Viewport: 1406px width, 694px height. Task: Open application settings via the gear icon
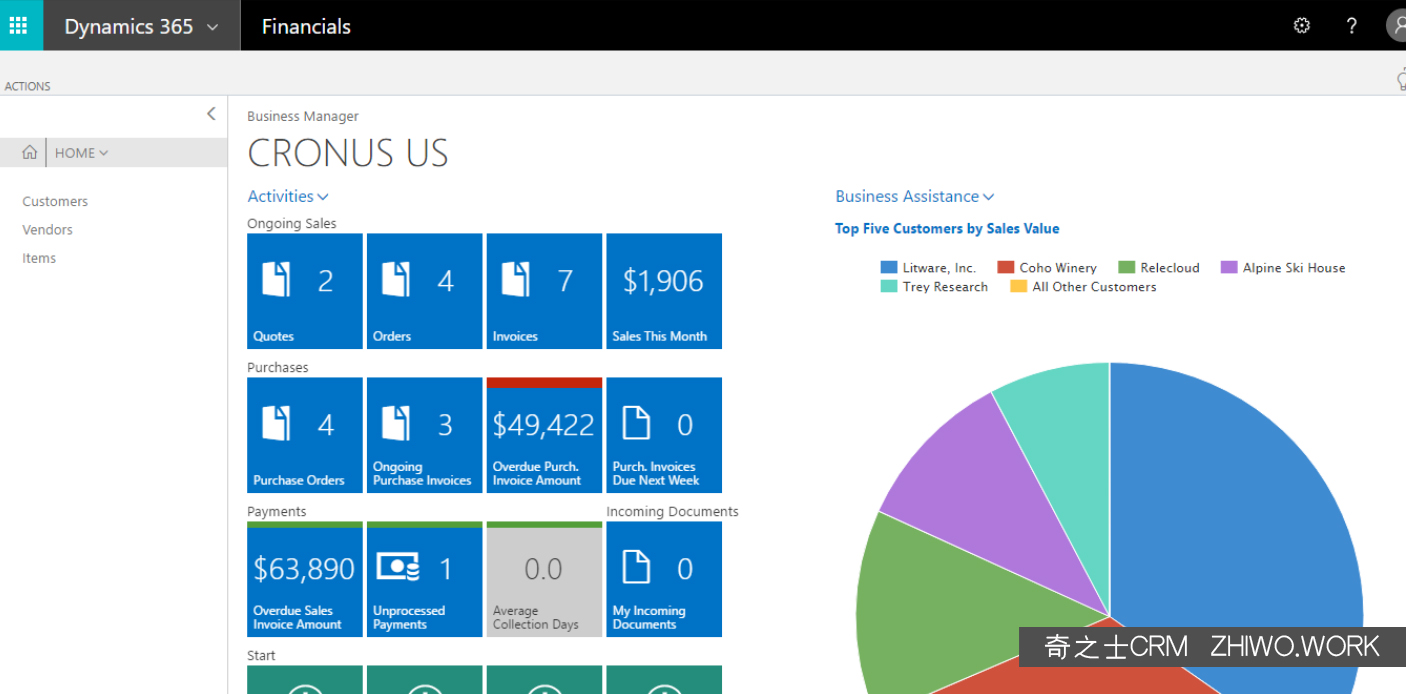[1301, 25]
